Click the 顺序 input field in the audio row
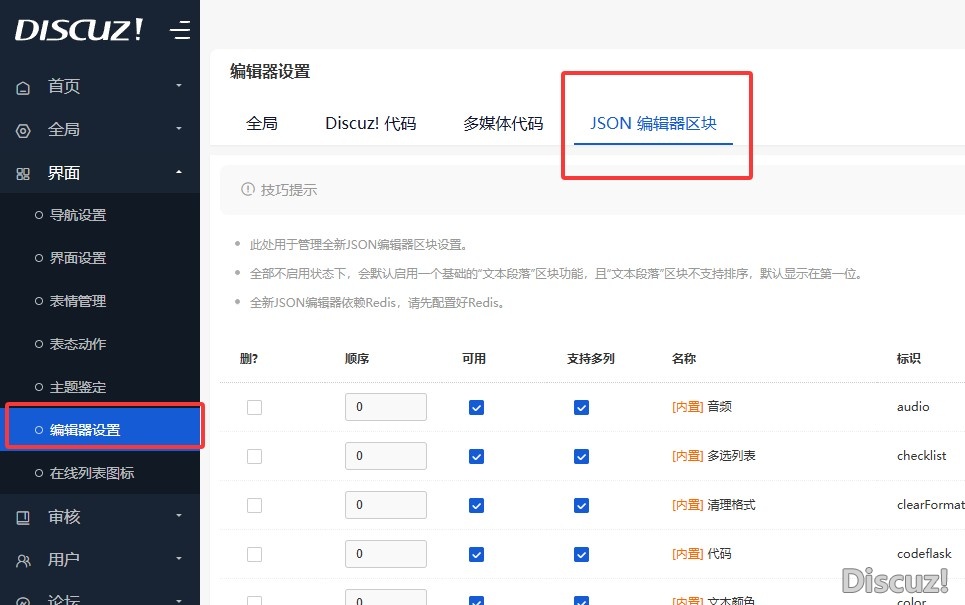This screenshot has width=965, height=605. (x=385, y=406)
